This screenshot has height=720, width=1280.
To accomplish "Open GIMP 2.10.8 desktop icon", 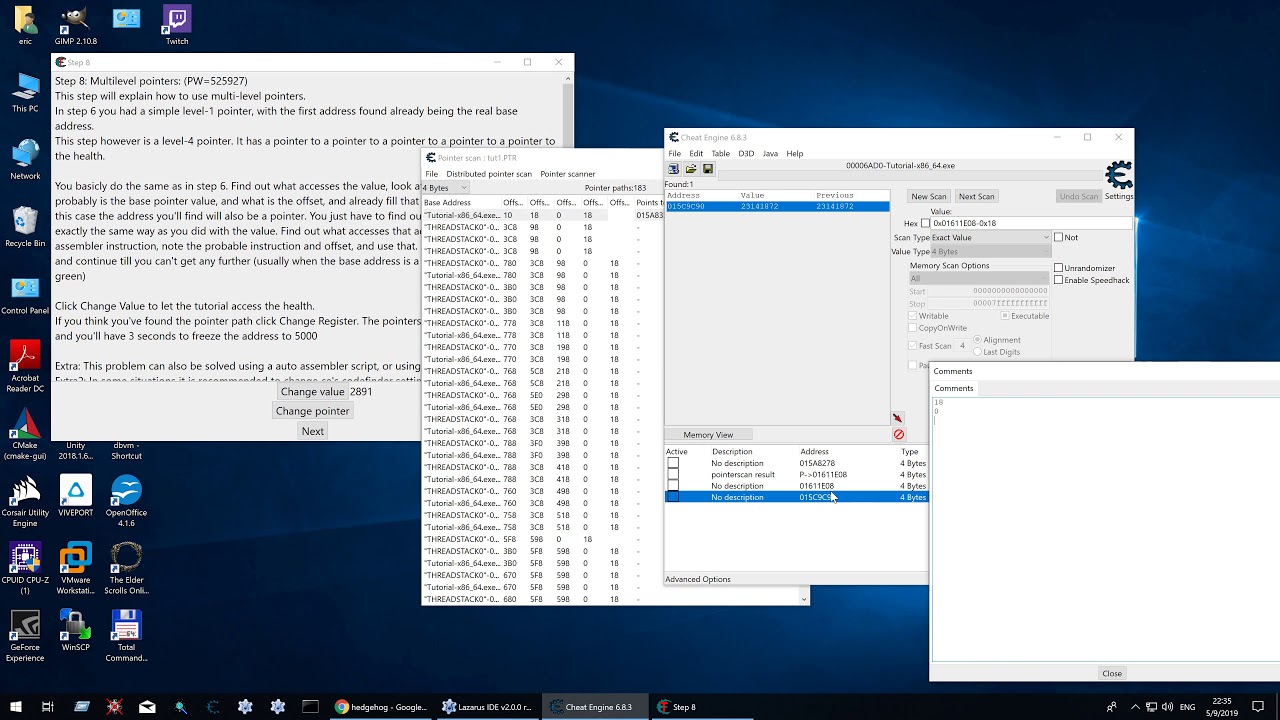I will [x=76, y=26].
